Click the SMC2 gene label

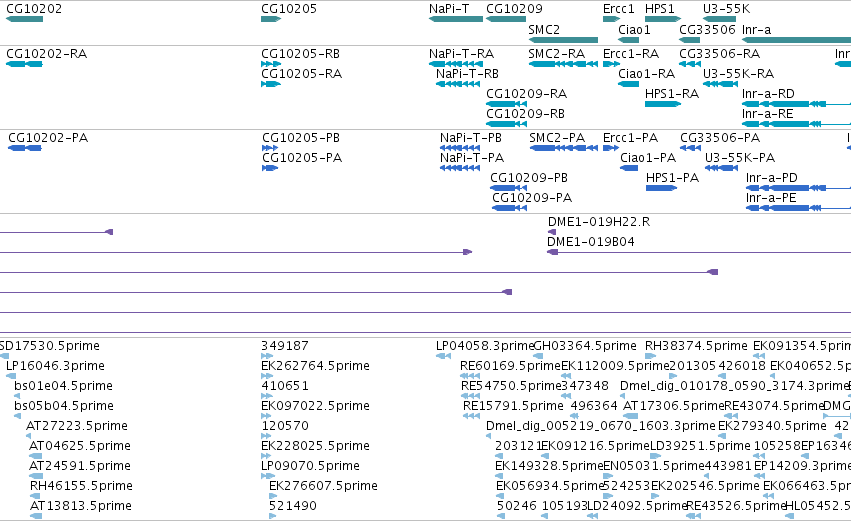pyautogui.click(x=544, y=30)
